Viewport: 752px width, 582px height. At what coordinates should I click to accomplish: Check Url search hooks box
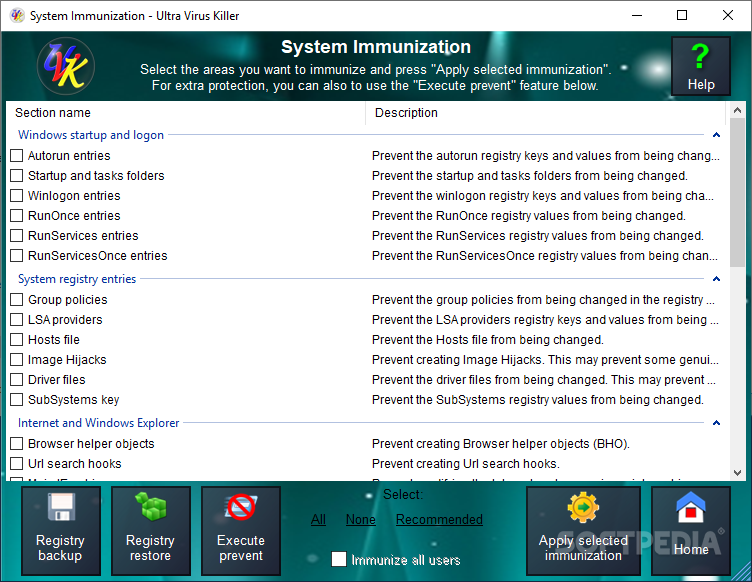pos(17,464)
